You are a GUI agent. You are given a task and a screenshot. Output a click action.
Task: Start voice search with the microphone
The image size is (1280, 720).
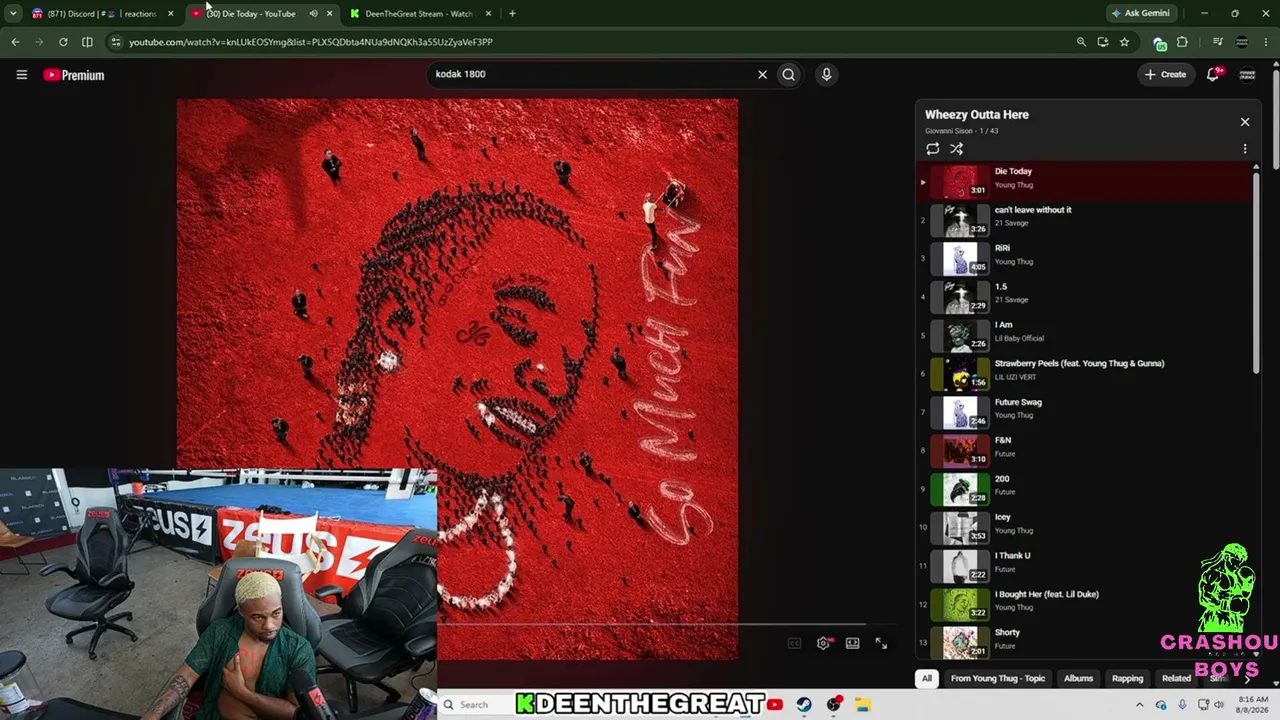(x=826, y=74)
